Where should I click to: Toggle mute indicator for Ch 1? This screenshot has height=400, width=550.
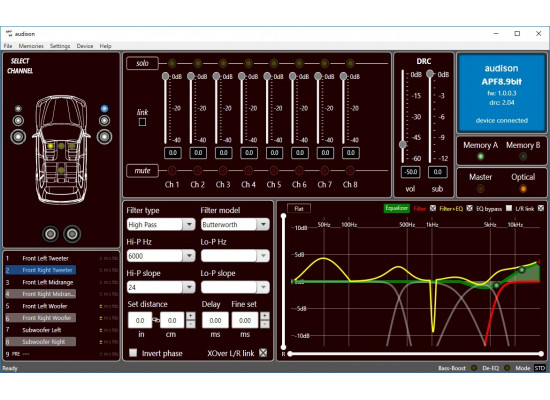172,171
